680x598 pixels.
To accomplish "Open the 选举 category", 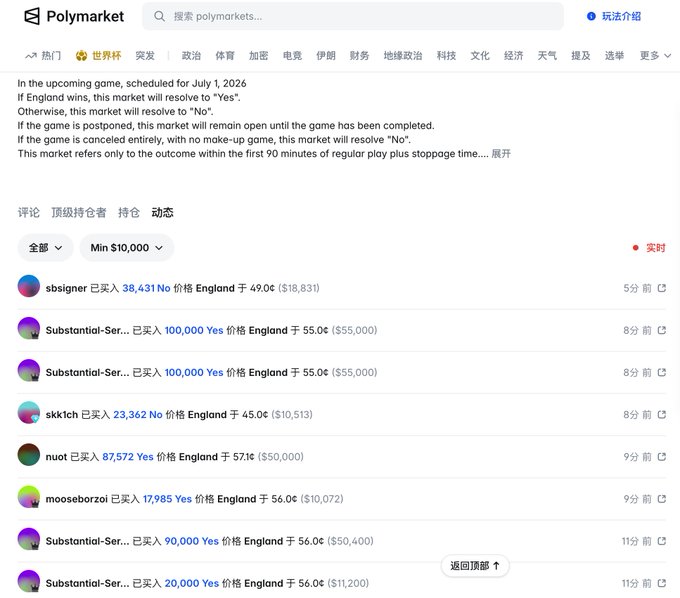I will click(614, 56).
